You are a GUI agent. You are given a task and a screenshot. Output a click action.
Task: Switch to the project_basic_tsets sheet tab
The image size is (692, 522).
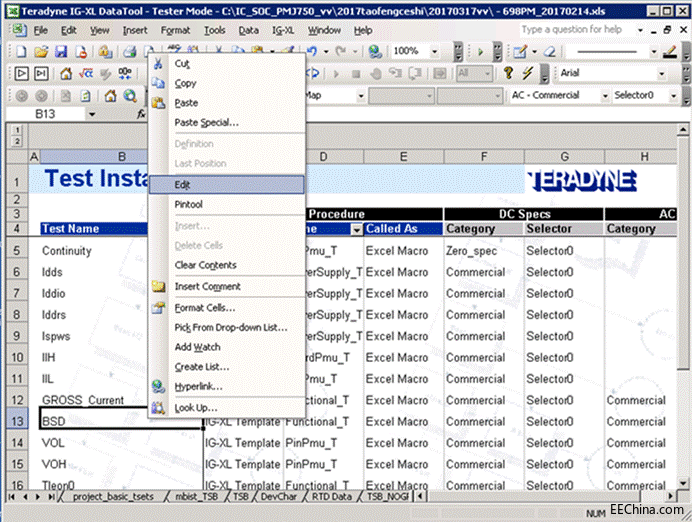click(x=113, y=497)
